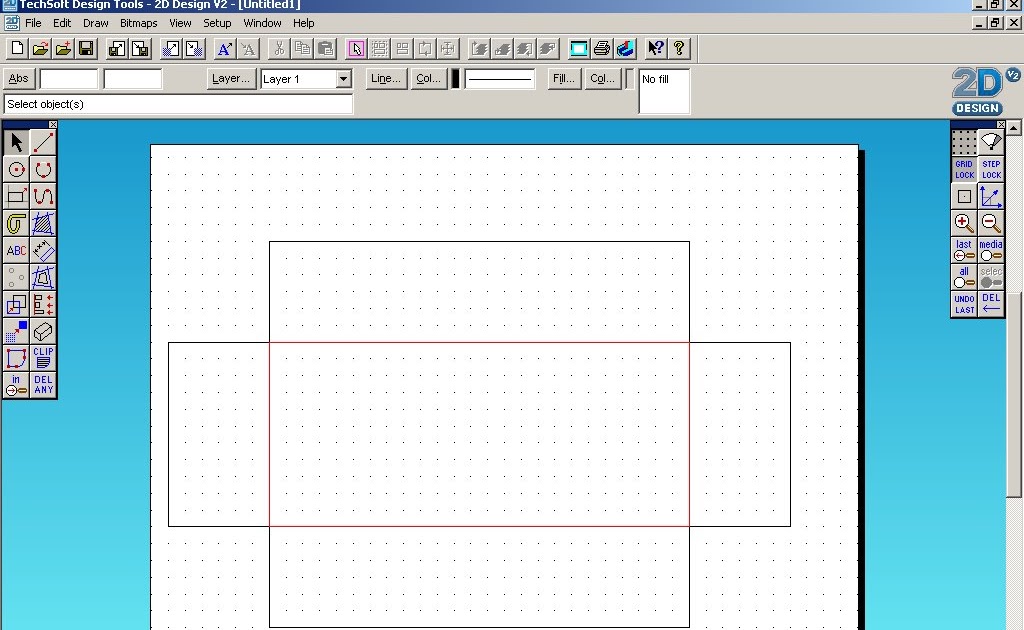Activate the ABC text tool
The width and height of the screenshot is (1024, 630).
click(x=15, y=250)
